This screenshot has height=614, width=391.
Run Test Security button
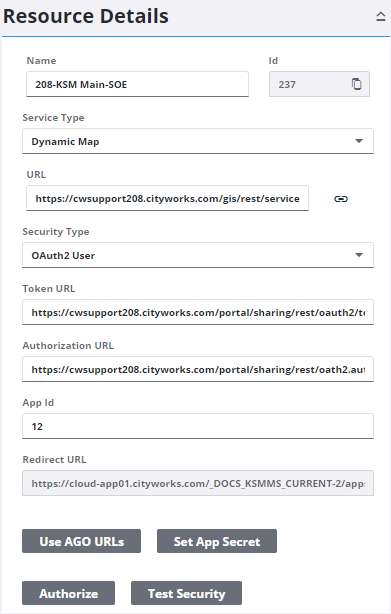(x=186, y=593)
